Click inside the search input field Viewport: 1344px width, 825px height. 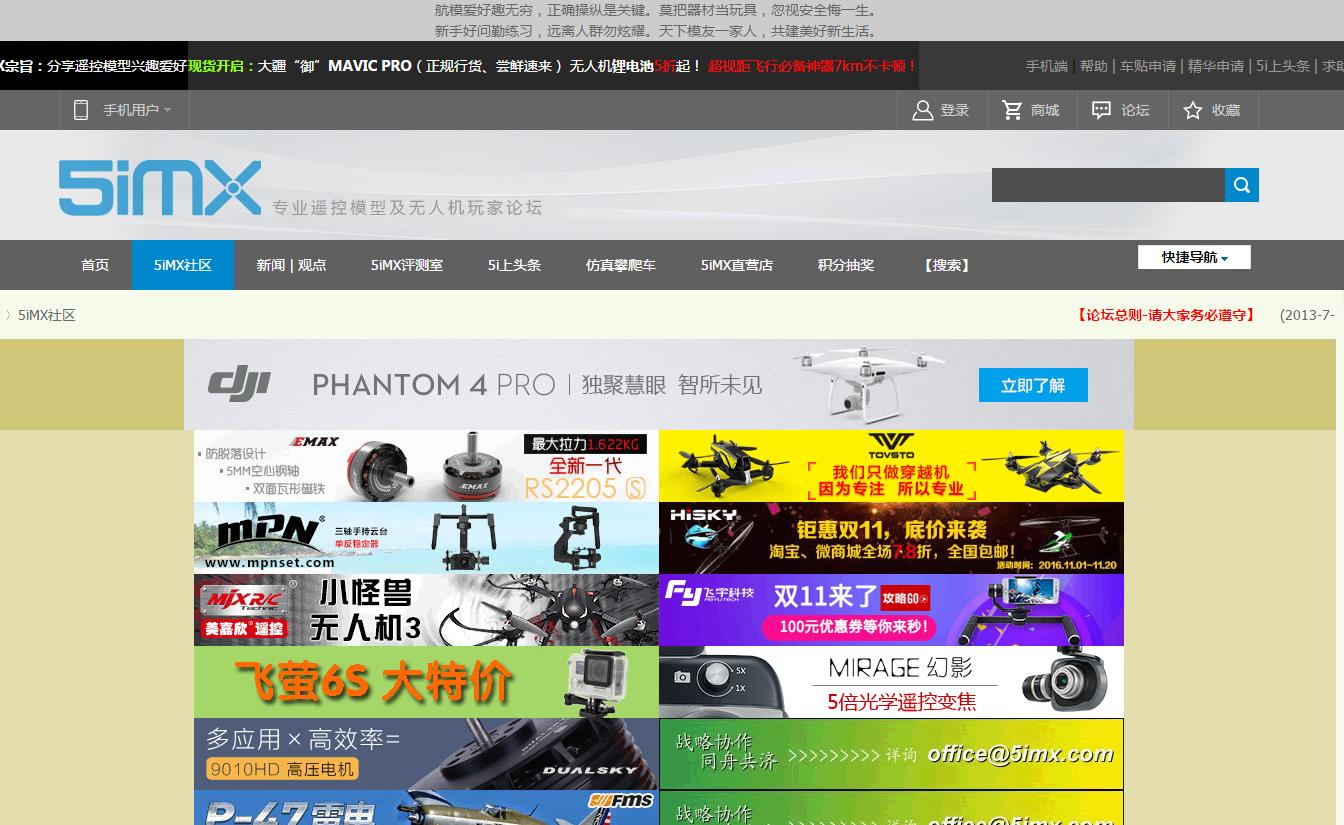tap(1108, 185)
